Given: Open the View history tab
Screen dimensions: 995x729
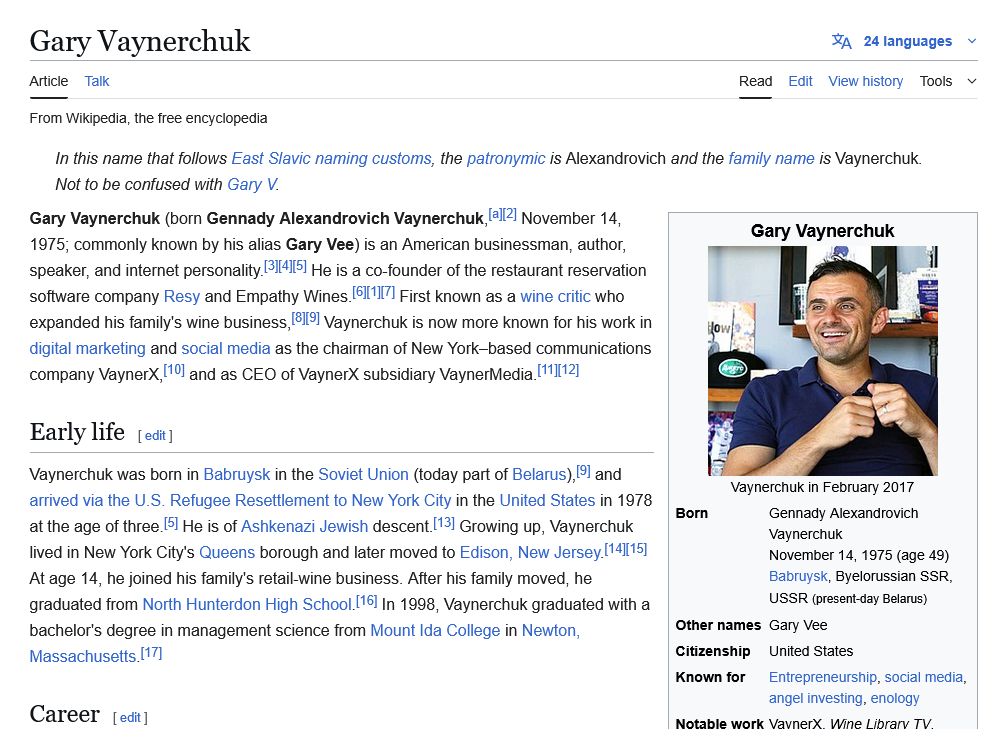Looking at the screenshot, I should (866, 81).
